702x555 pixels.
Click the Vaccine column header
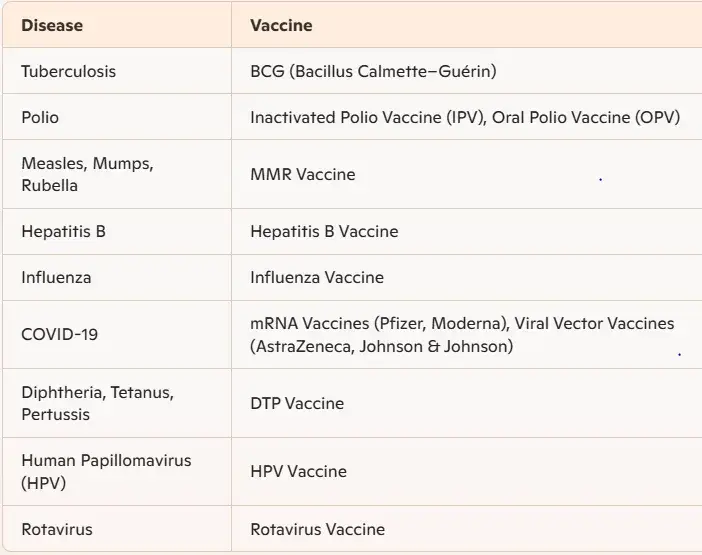467,25
